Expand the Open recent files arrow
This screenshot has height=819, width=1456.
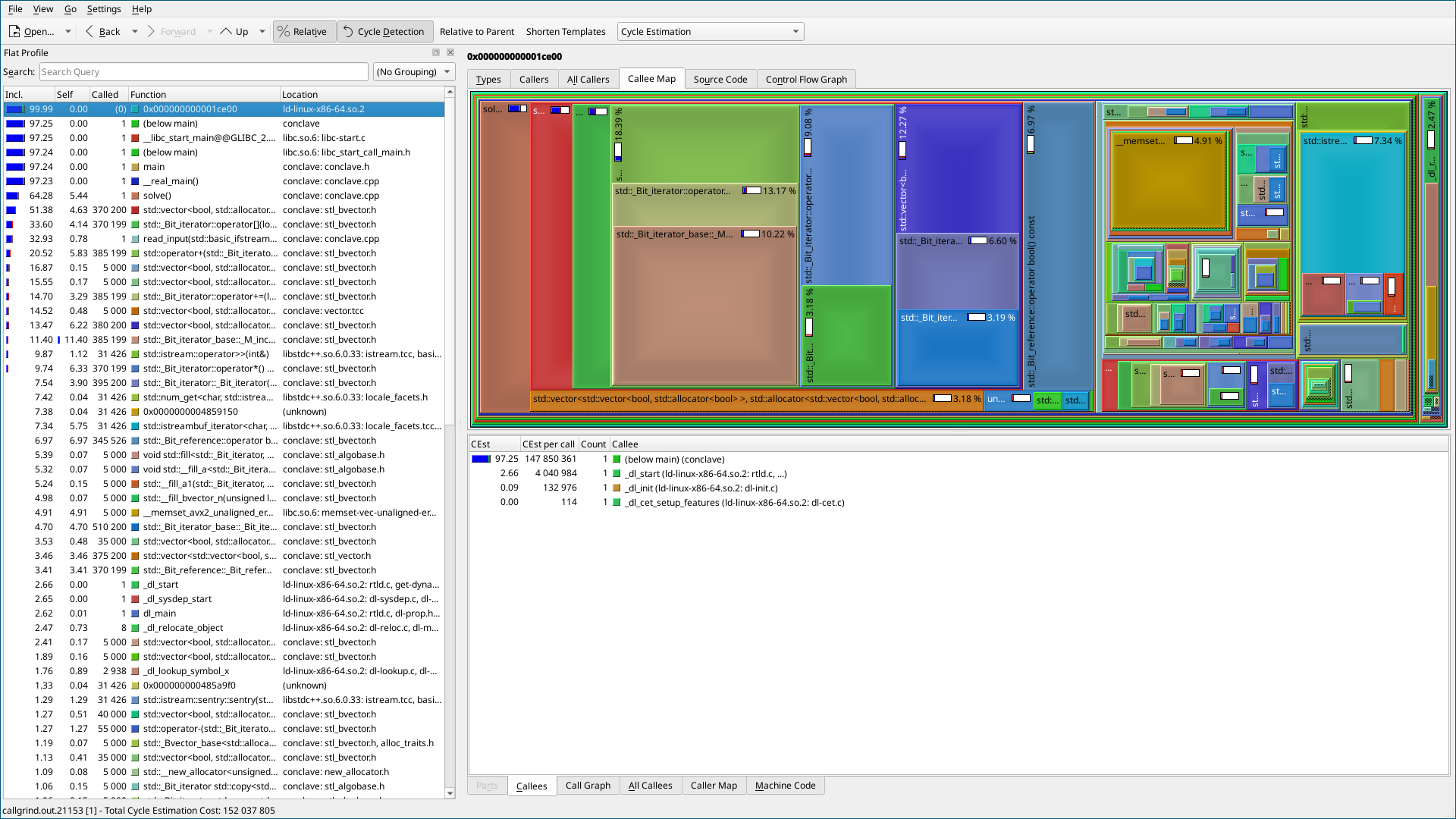67,32
